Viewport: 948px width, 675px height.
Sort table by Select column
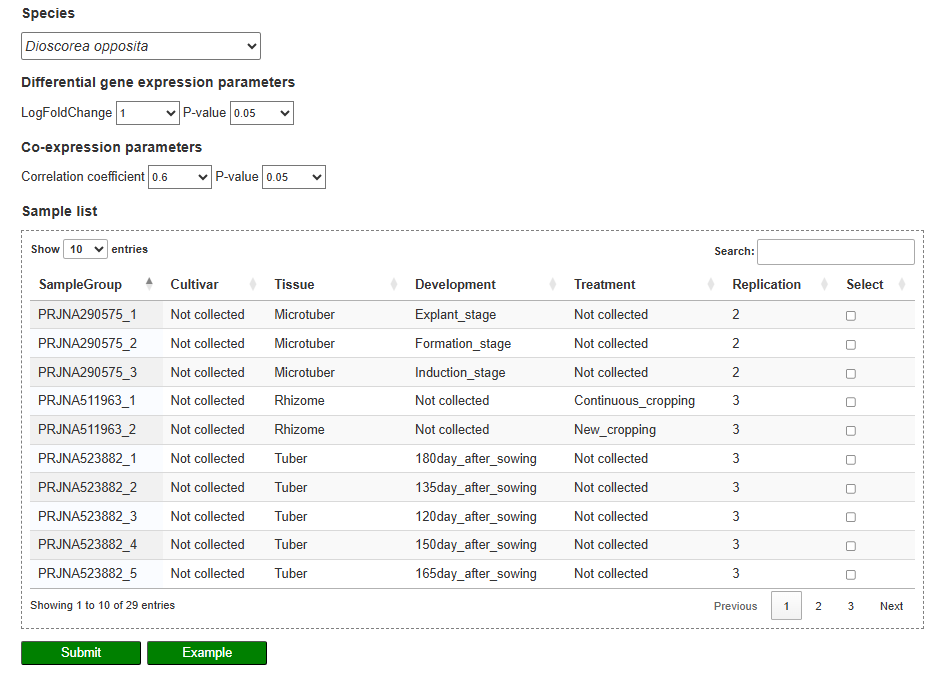point(864,285)
